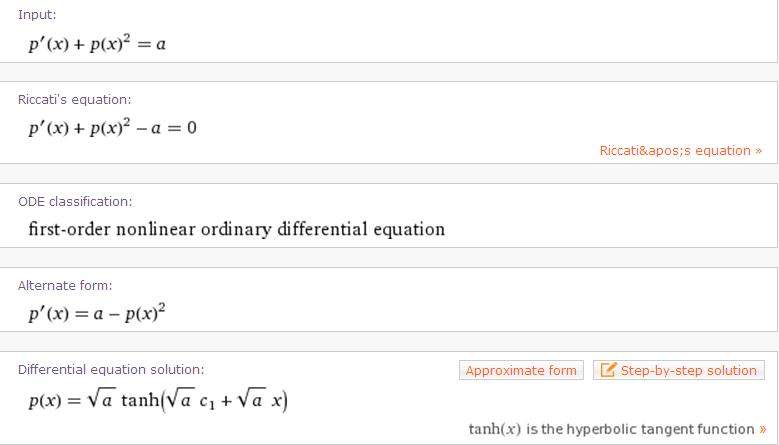779x445 pixels.
Task: Click the tanh differential equation solution formula
Action: pos(158,401)
